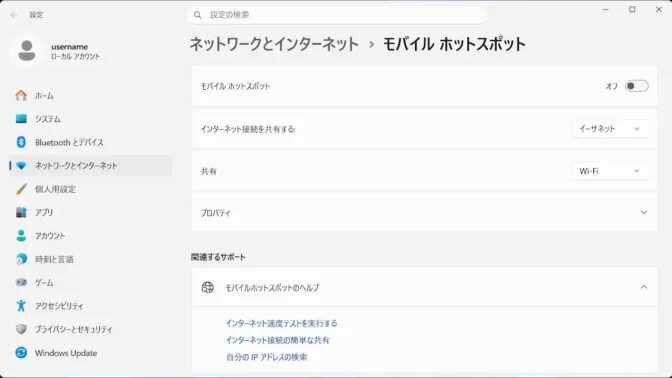Click the Windows Update sync icon
The height and width of the screenshot is (378, 672).
[21, 353]
